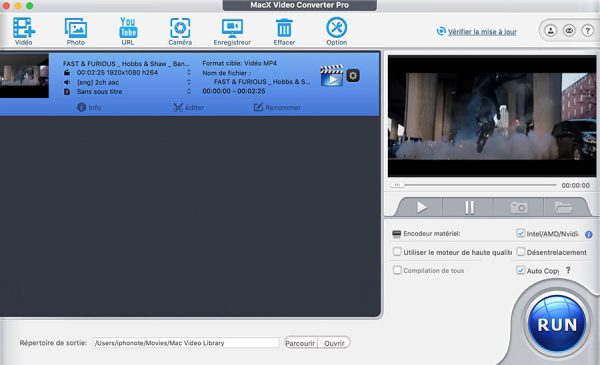This screenshot has width=600, height=365.
Task: Open the audio track (eng) 2ch aac selector
Action: coord(189,82)
